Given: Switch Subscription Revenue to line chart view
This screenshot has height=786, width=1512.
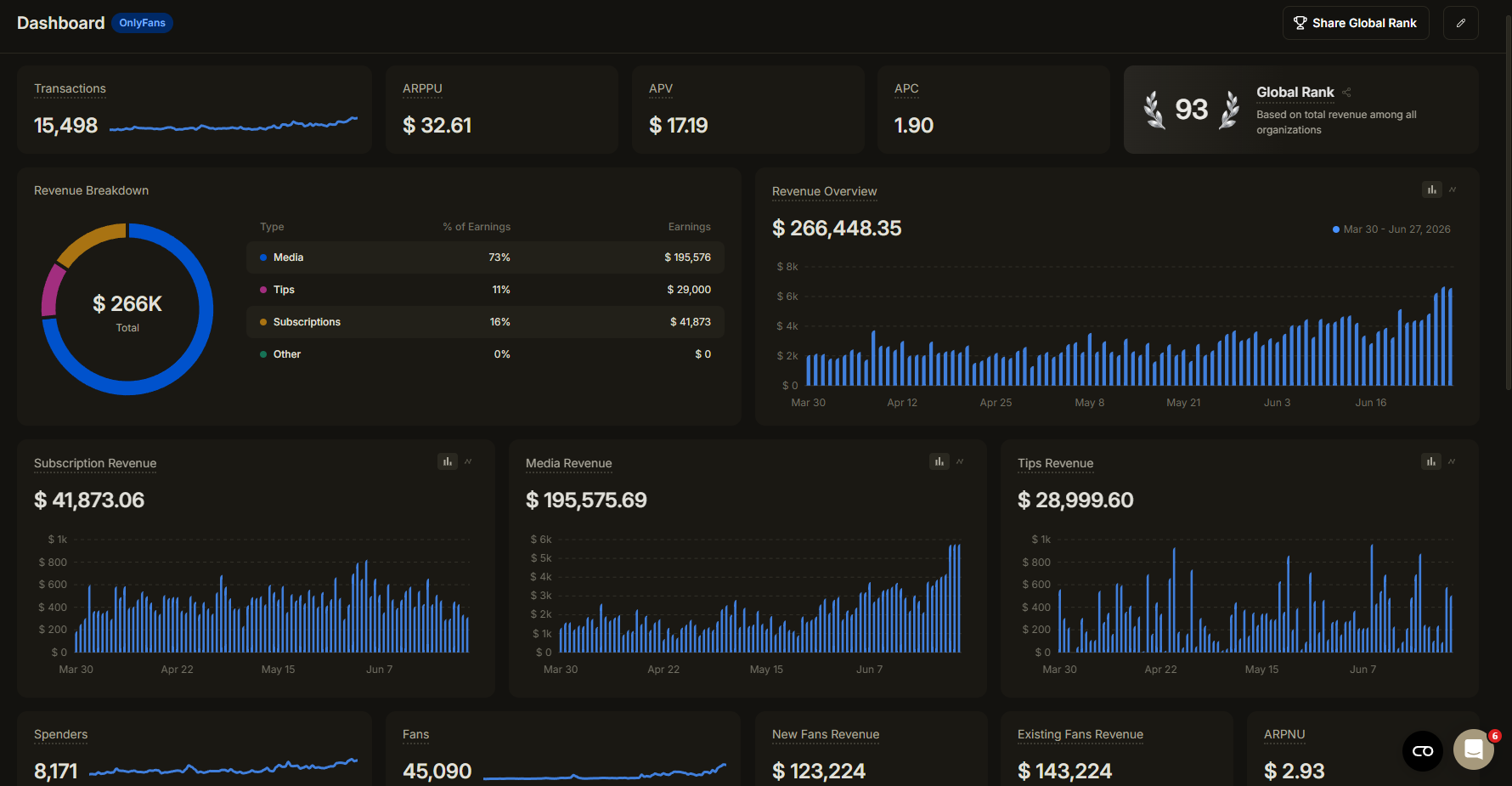Looking at the screenshot, I should pyautogui.click(x=468, y=461).
